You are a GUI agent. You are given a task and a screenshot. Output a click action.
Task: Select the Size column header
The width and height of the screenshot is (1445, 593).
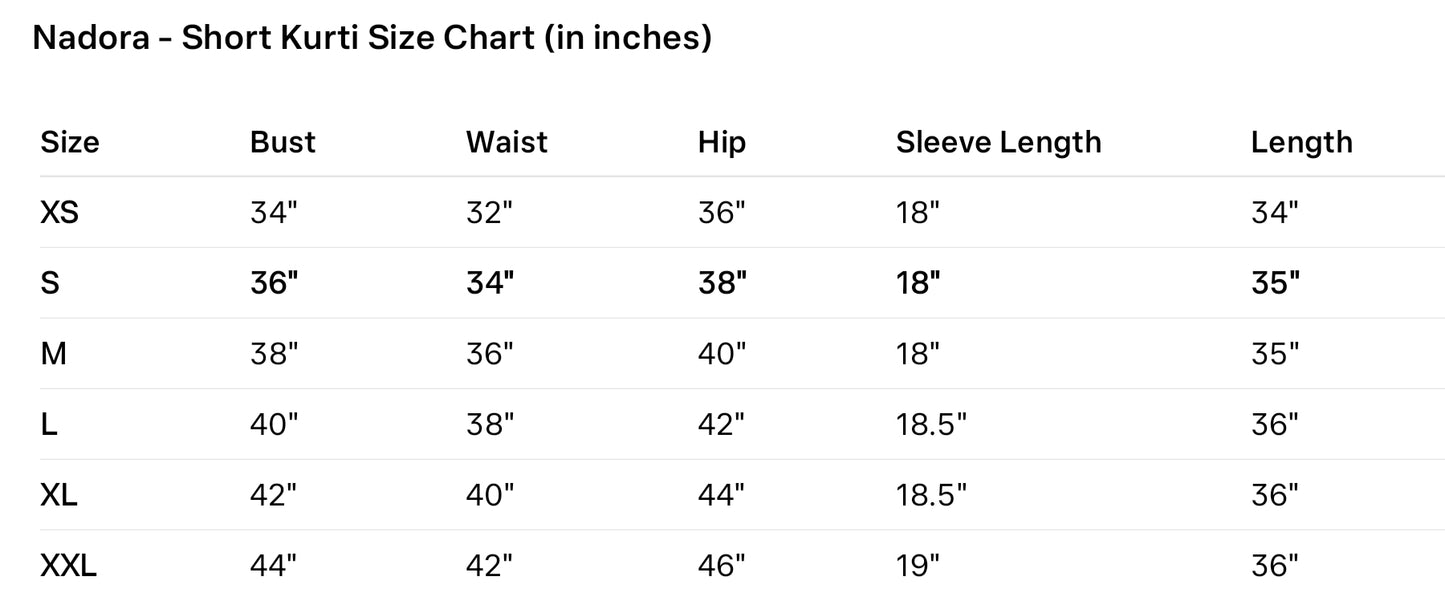(70, 142)
